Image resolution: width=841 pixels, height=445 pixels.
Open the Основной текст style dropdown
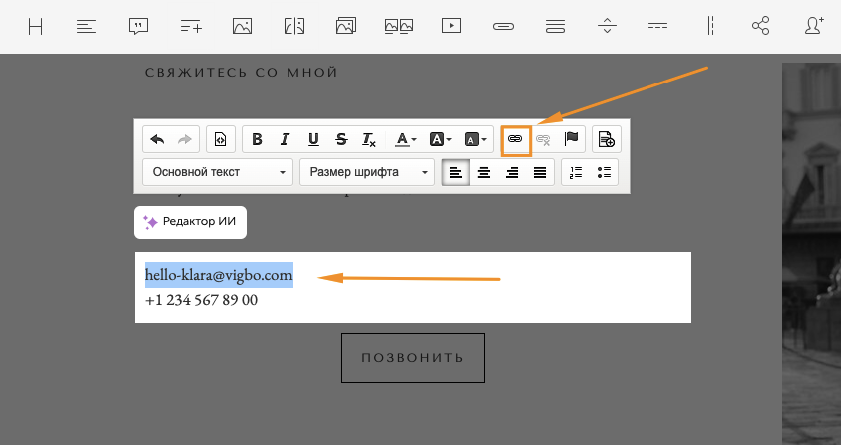coord(218,172)
